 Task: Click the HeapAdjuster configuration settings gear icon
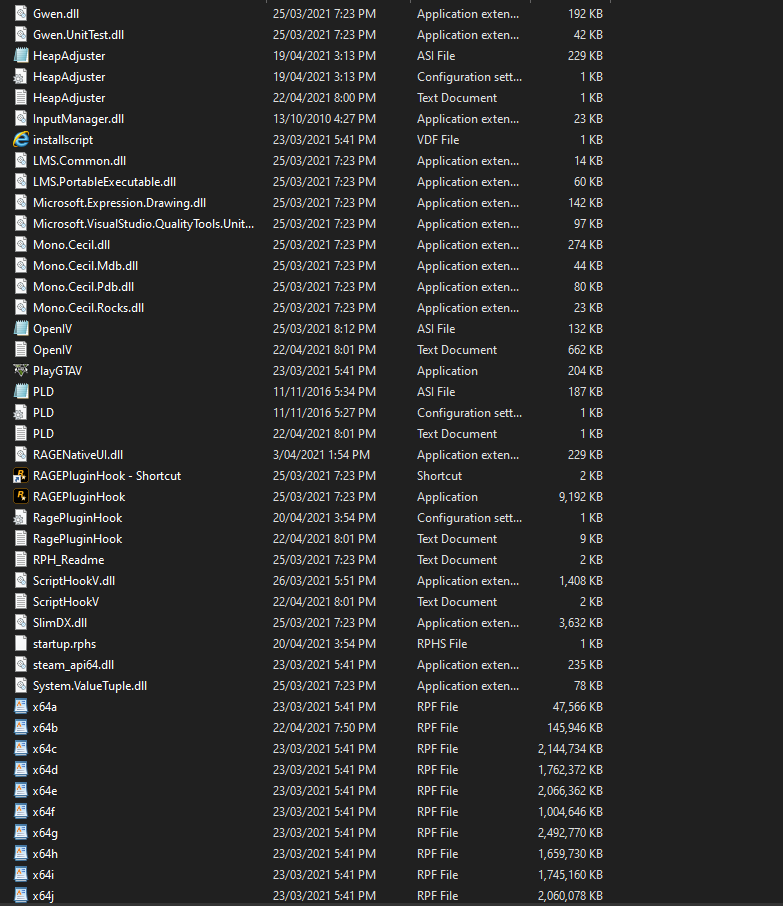click(21, 77)
